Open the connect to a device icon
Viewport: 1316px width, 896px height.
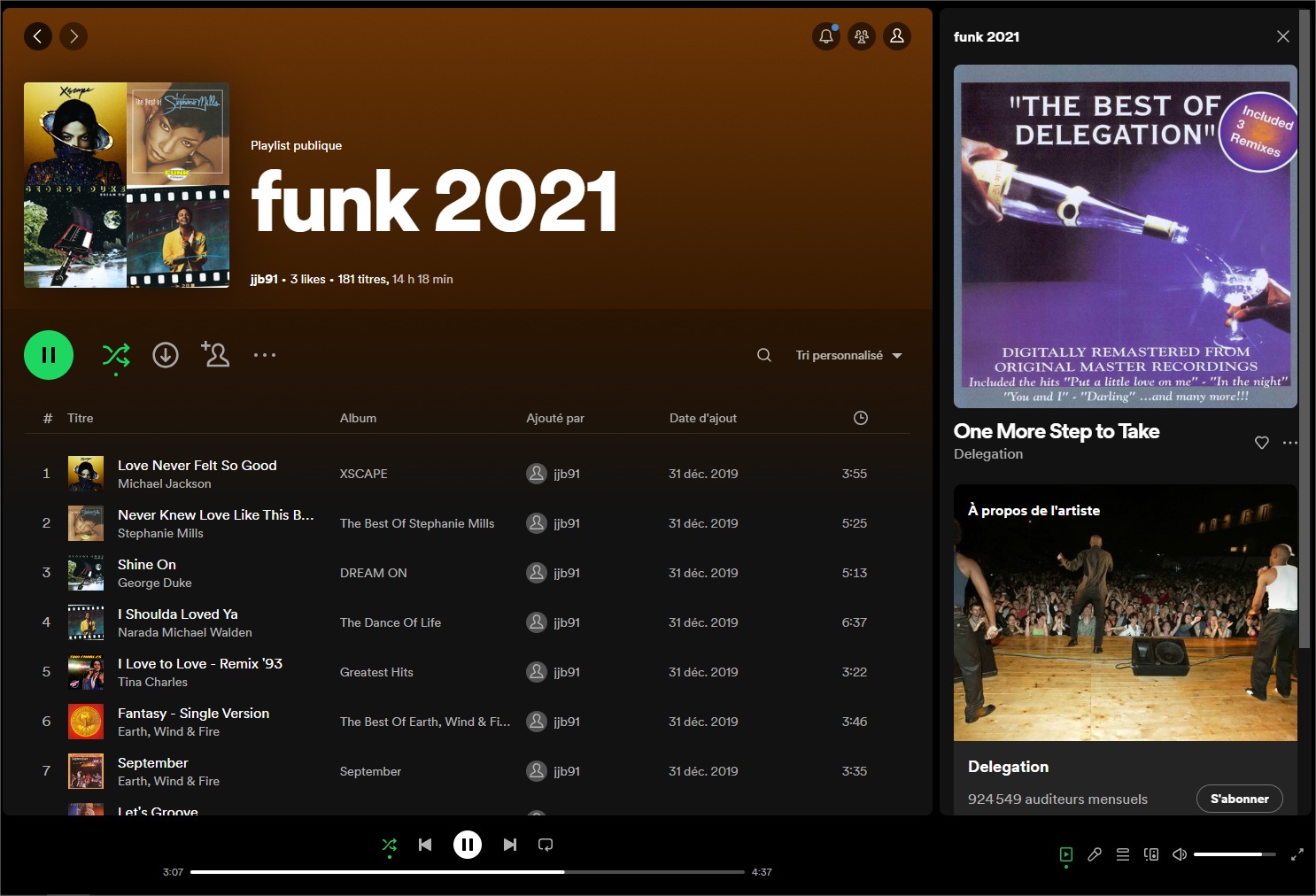1151,854
